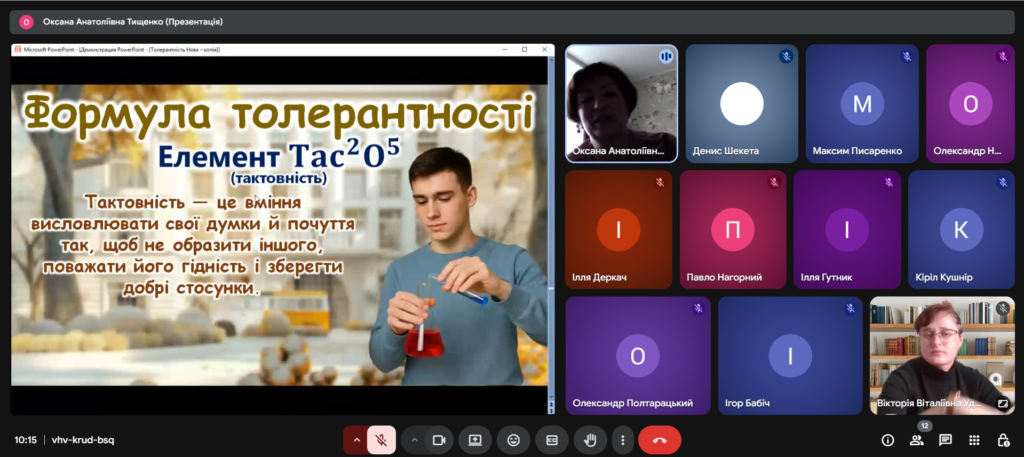Image resolution: width=1024 pixels, height=457 pixels.
Task: Open the chat with everyone panel
Action: 945,440
